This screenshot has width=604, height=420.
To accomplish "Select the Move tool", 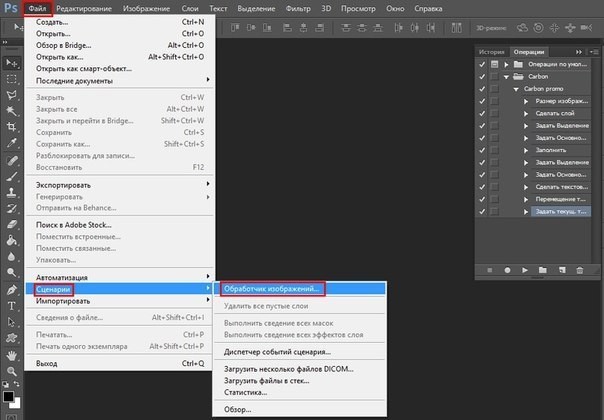I will tap(12, 63).
